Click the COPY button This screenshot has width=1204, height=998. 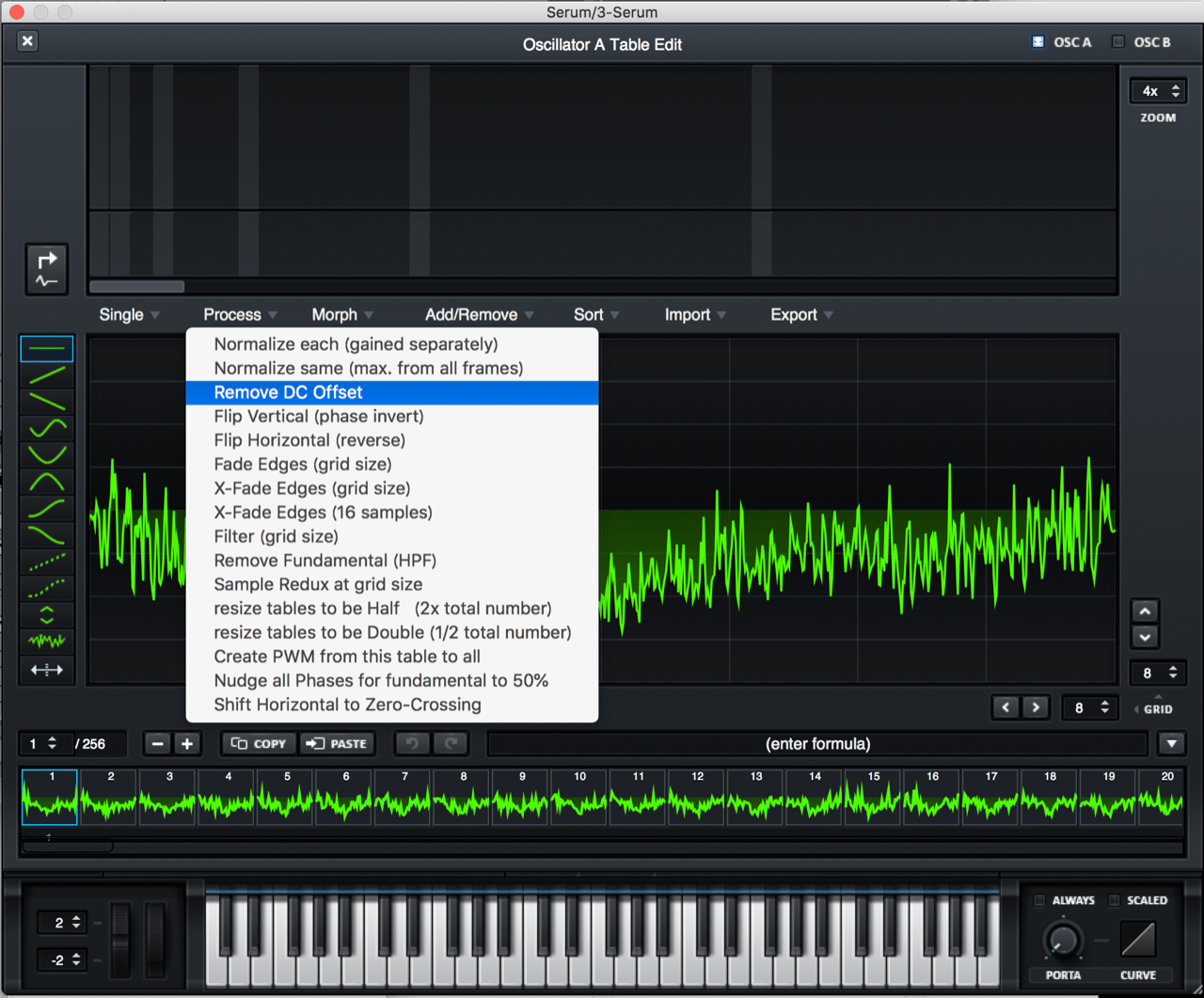pos(258,743)
